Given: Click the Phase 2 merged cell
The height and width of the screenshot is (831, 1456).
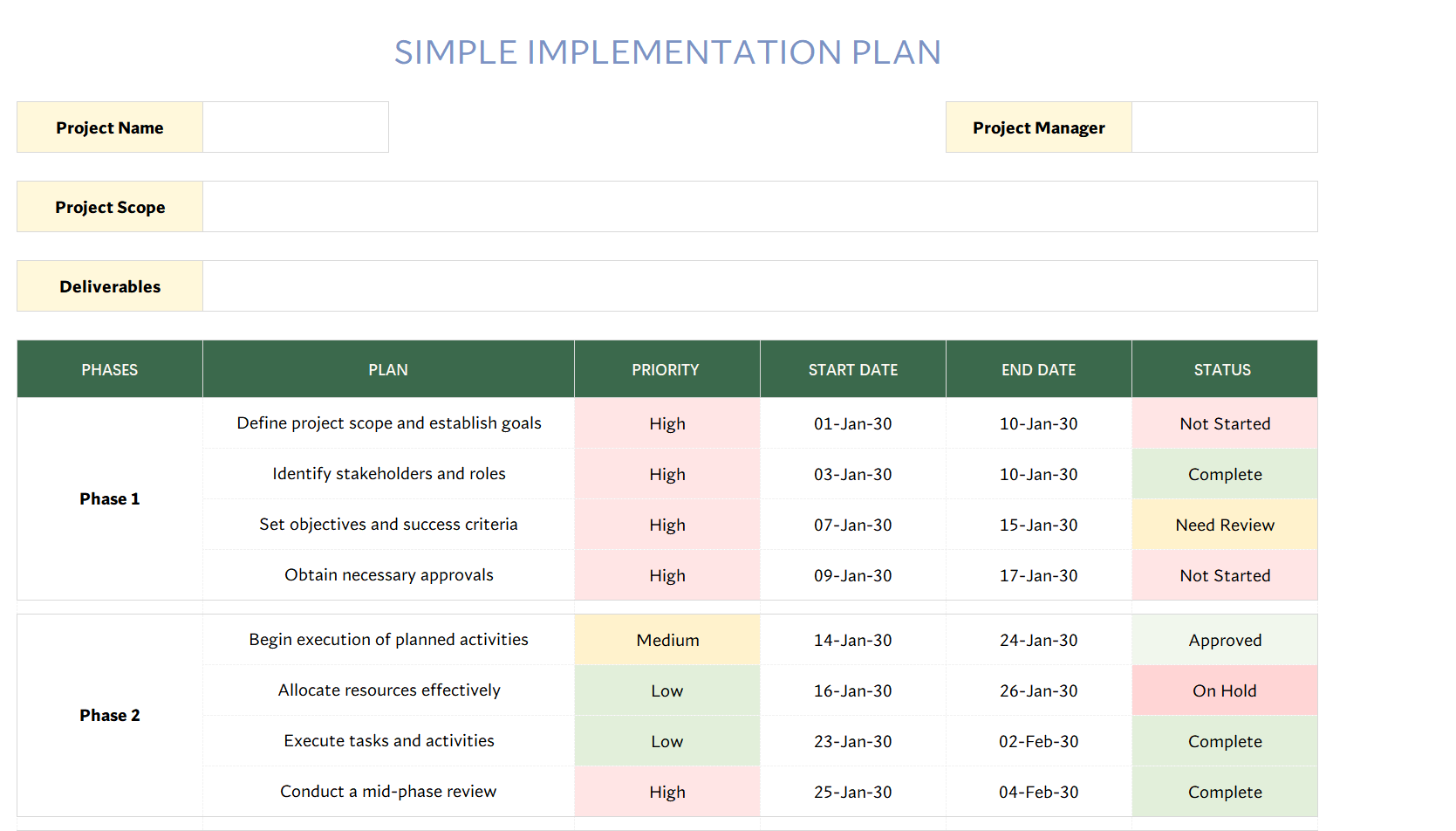Looking at the screenshot, I should point(110,716).
